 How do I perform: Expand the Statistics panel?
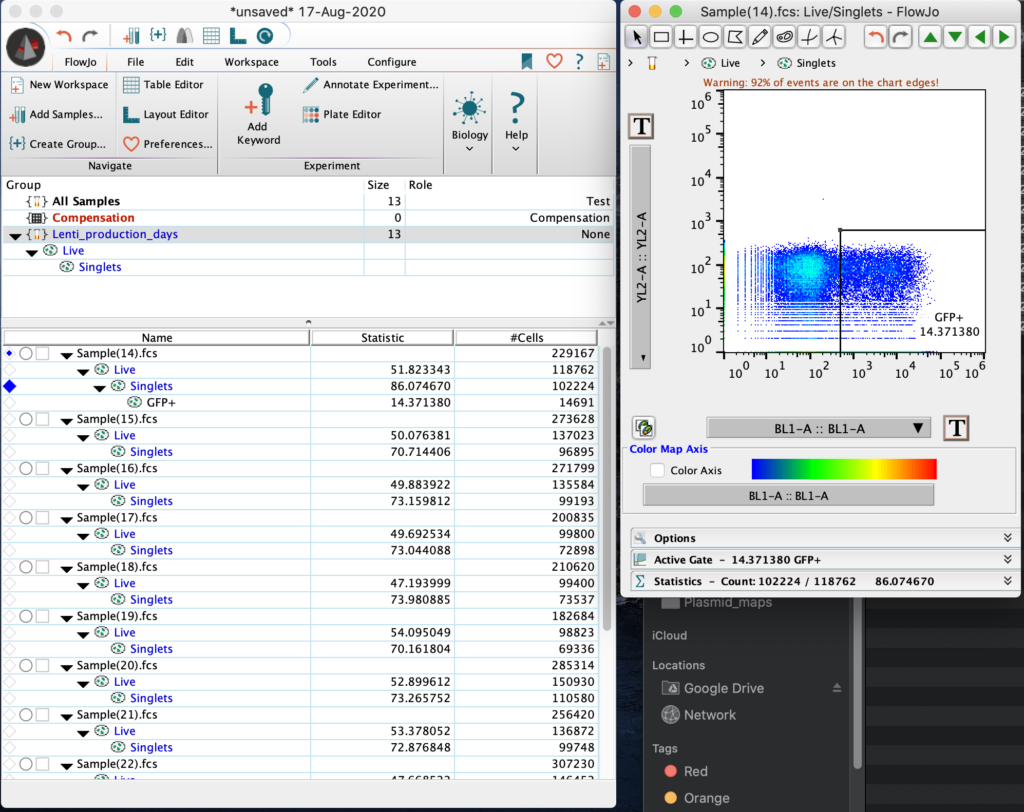click(822, 581)
